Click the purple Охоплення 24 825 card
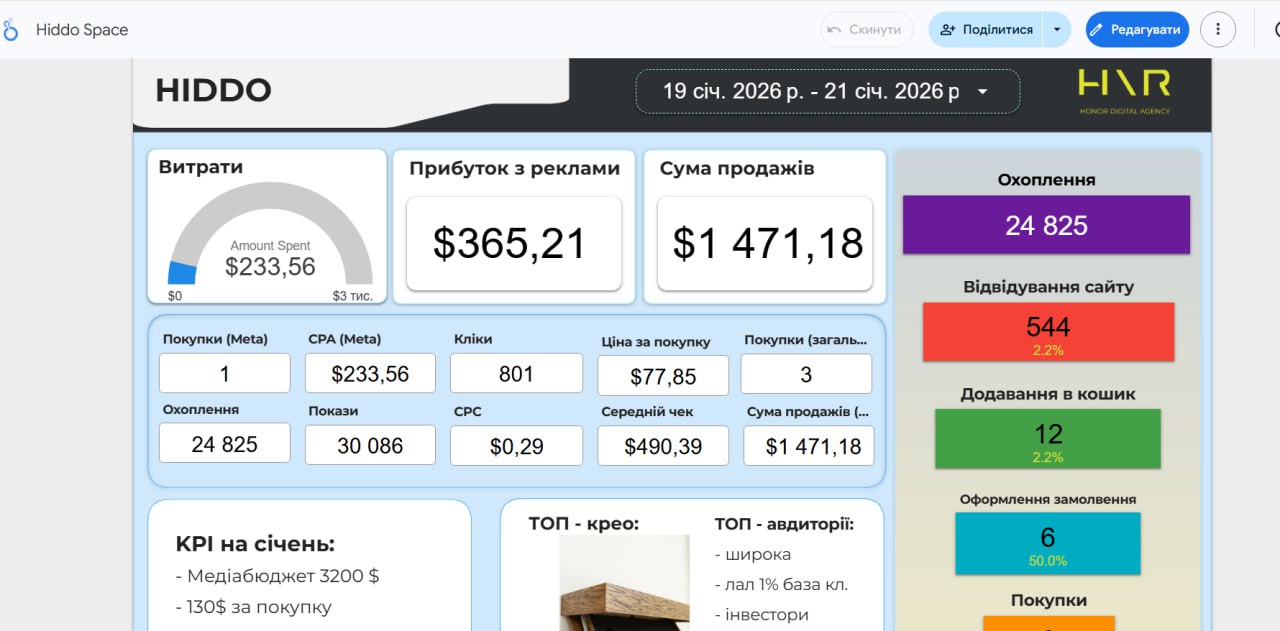The height and width of the screenshot is (631, 1280). tap(1046, 225)
